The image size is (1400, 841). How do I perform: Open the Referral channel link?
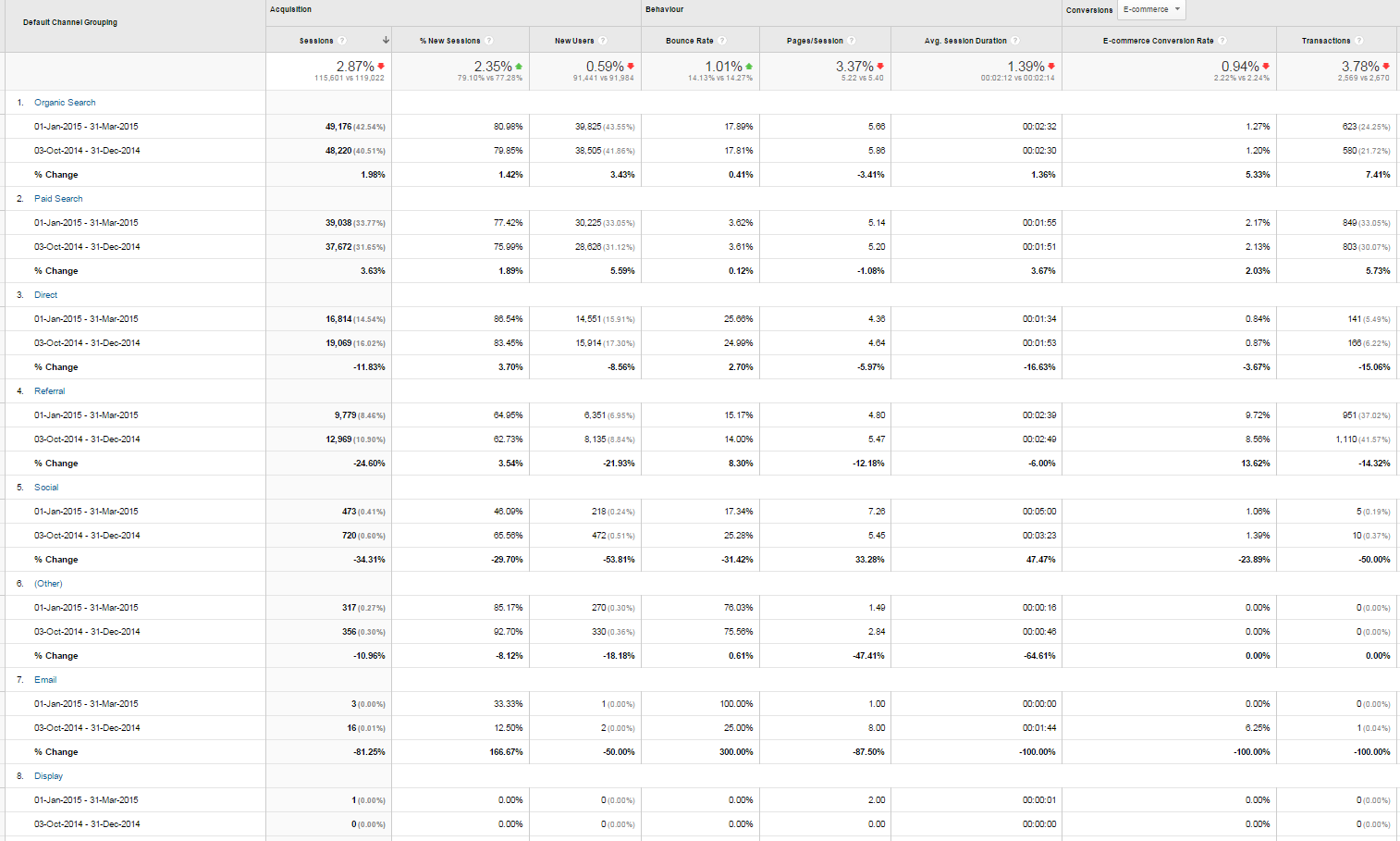tap(49, 391)
